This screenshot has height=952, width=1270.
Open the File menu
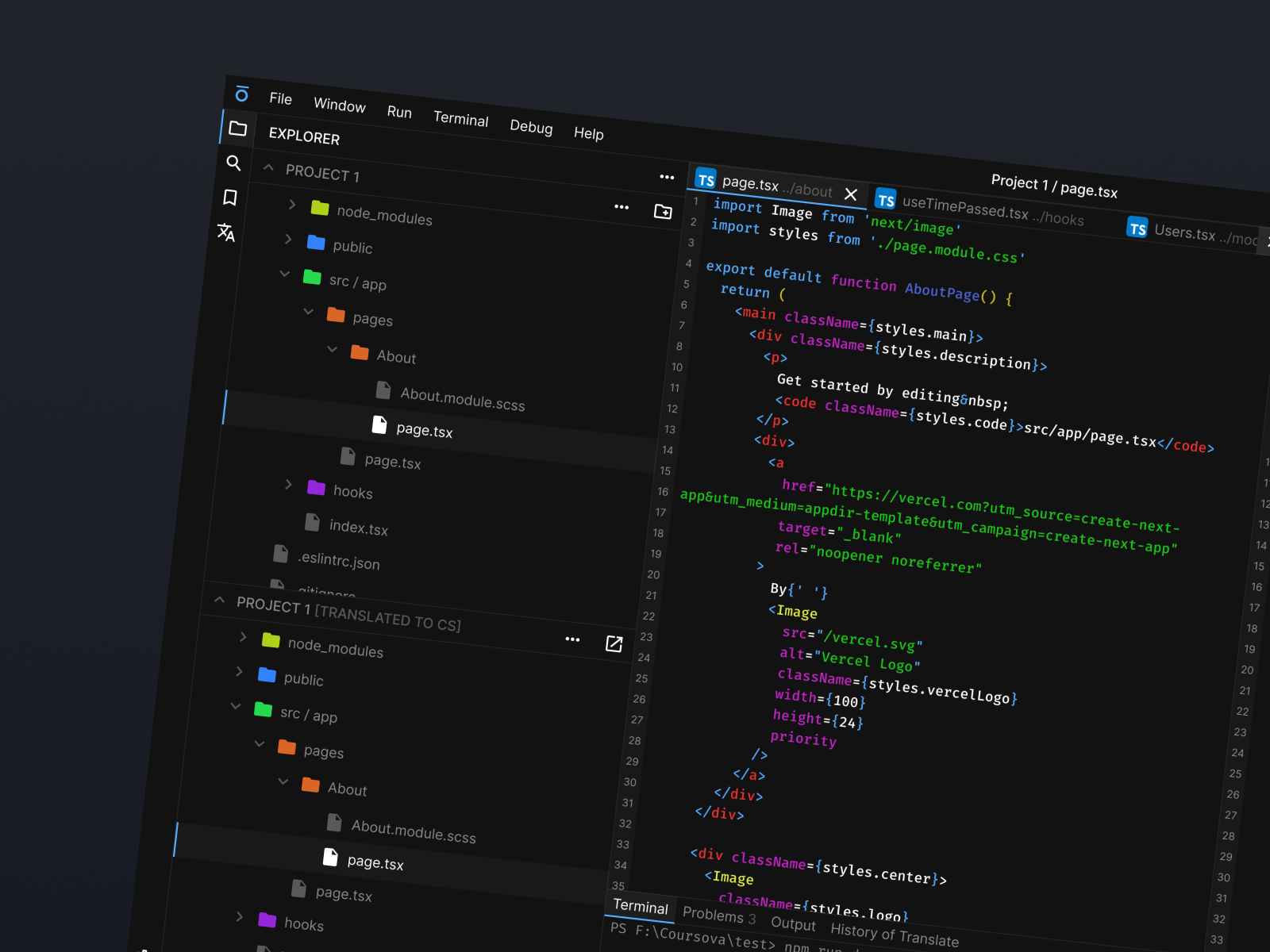point(280,98)
